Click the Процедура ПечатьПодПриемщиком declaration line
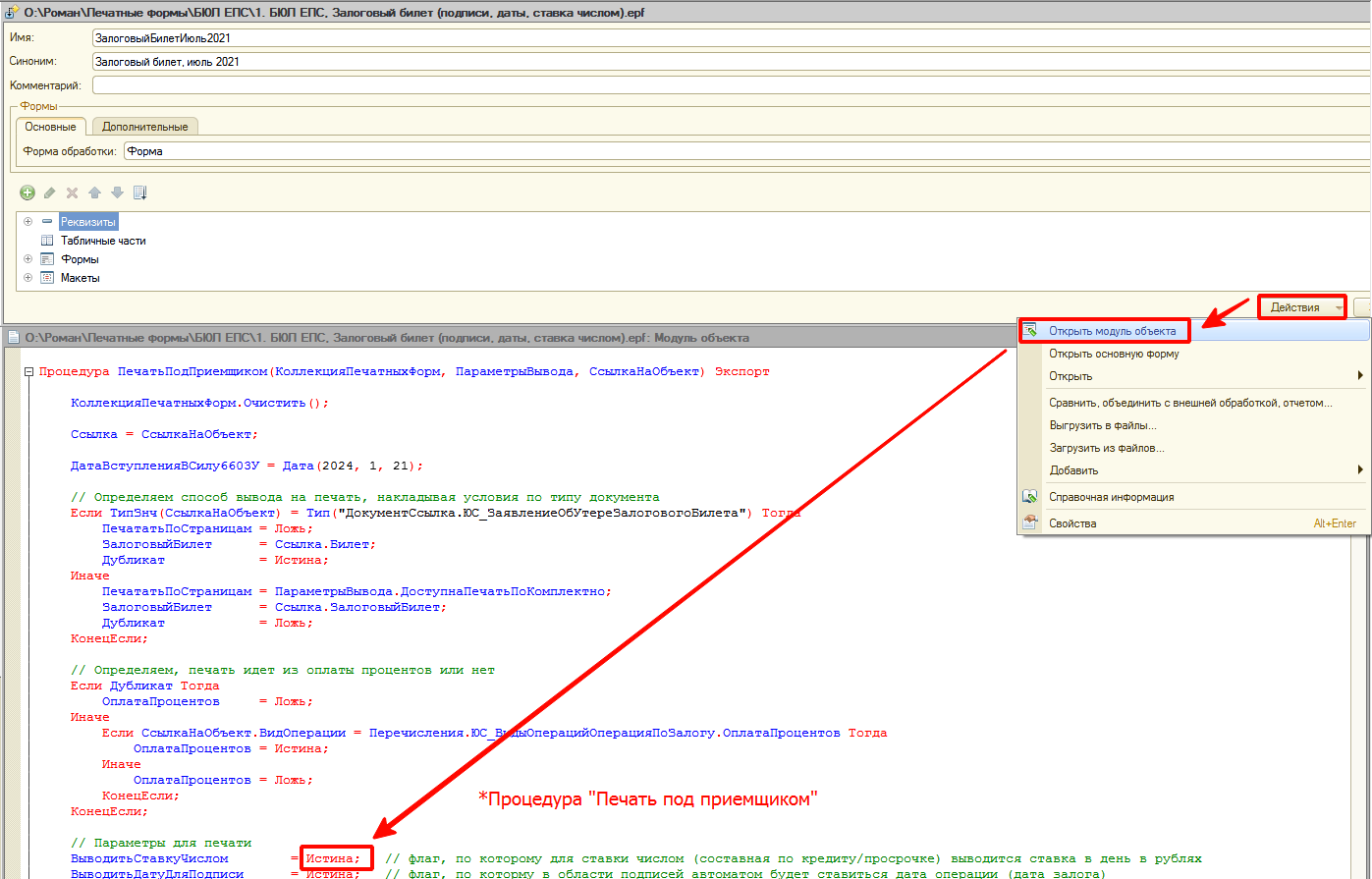The image size is (1372, 879). pos(405,372)
